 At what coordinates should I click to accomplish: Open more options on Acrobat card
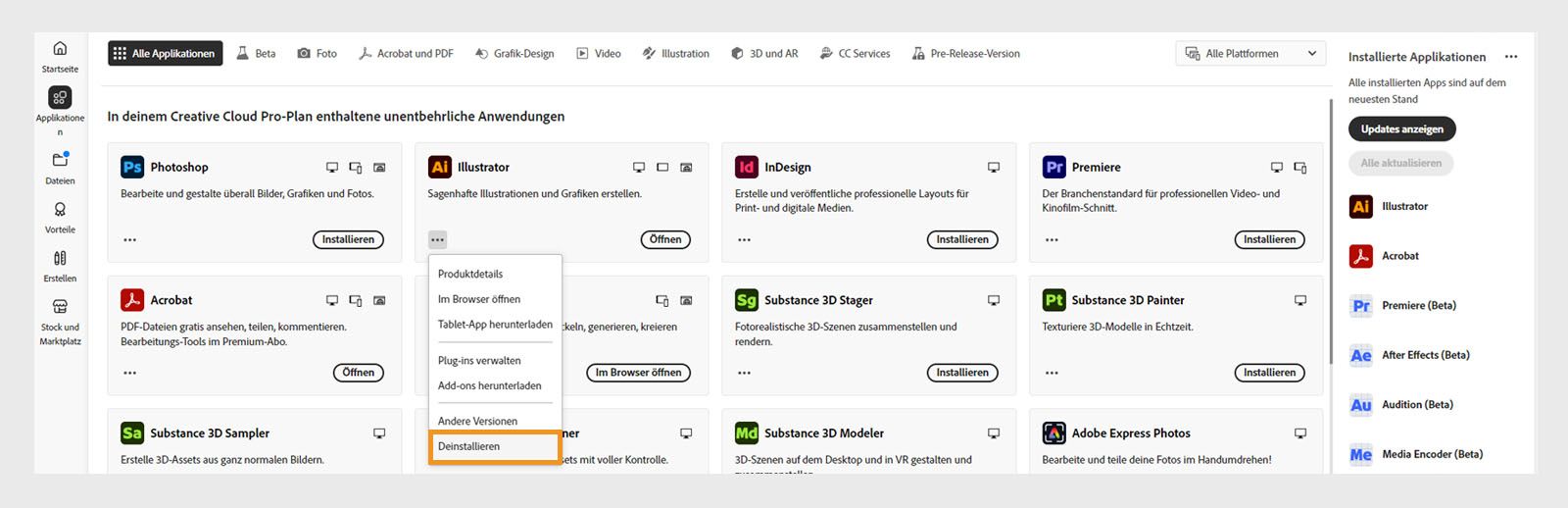click(x=130, y=373)
